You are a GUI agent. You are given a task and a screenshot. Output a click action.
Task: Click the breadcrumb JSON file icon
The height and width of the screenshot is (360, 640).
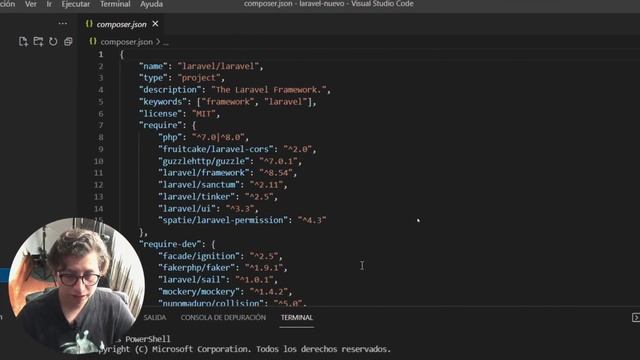[x=93, y=42]
